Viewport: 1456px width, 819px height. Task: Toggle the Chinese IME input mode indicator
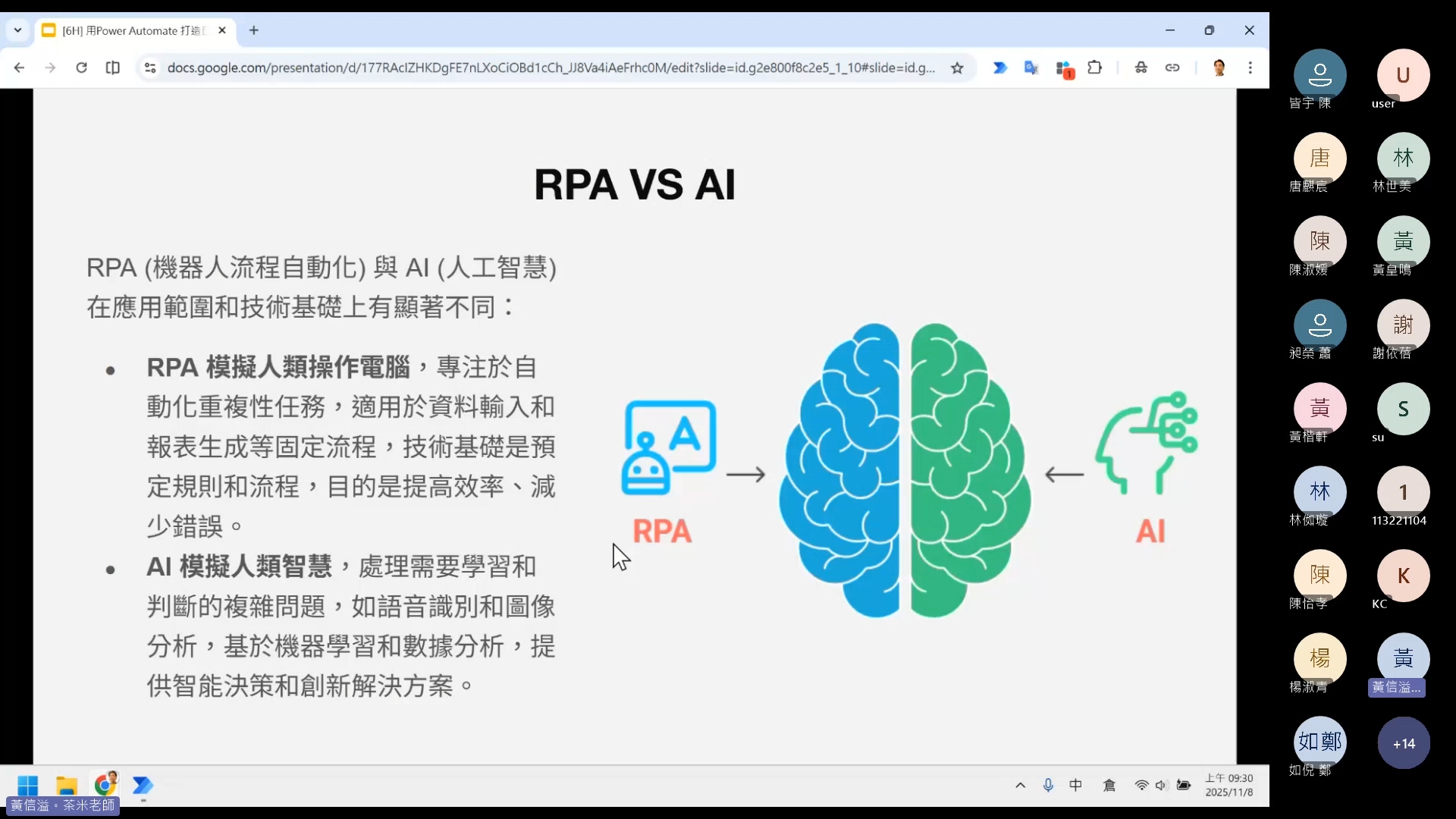(1075, 786)
